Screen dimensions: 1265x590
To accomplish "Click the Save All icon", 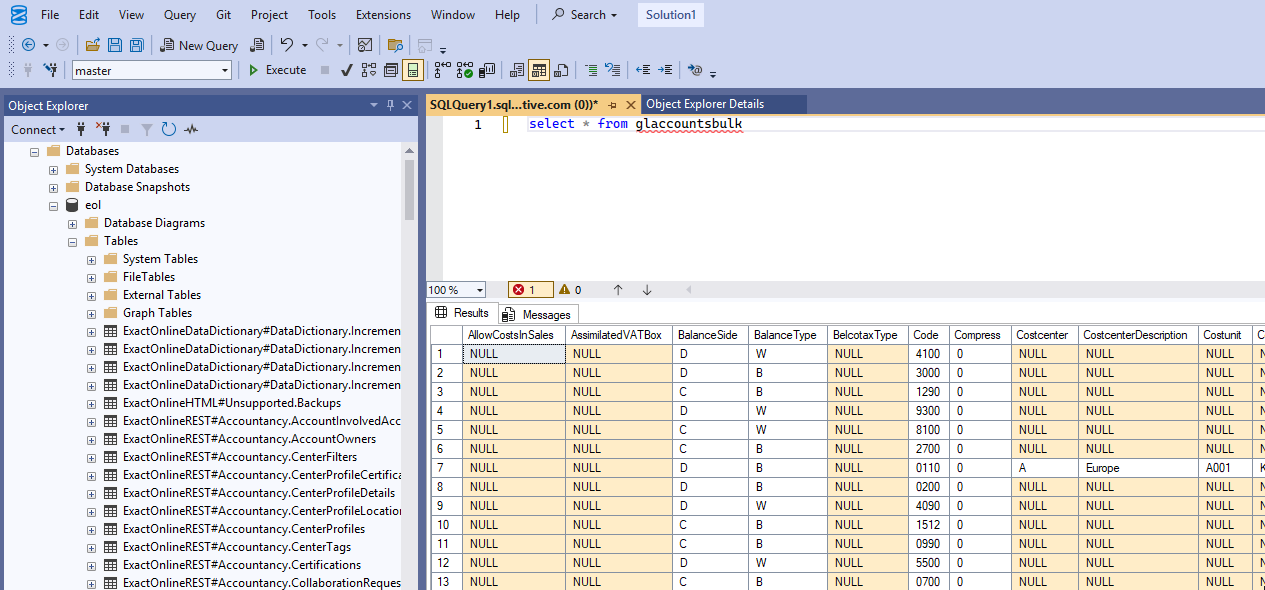I will point(136,45).
